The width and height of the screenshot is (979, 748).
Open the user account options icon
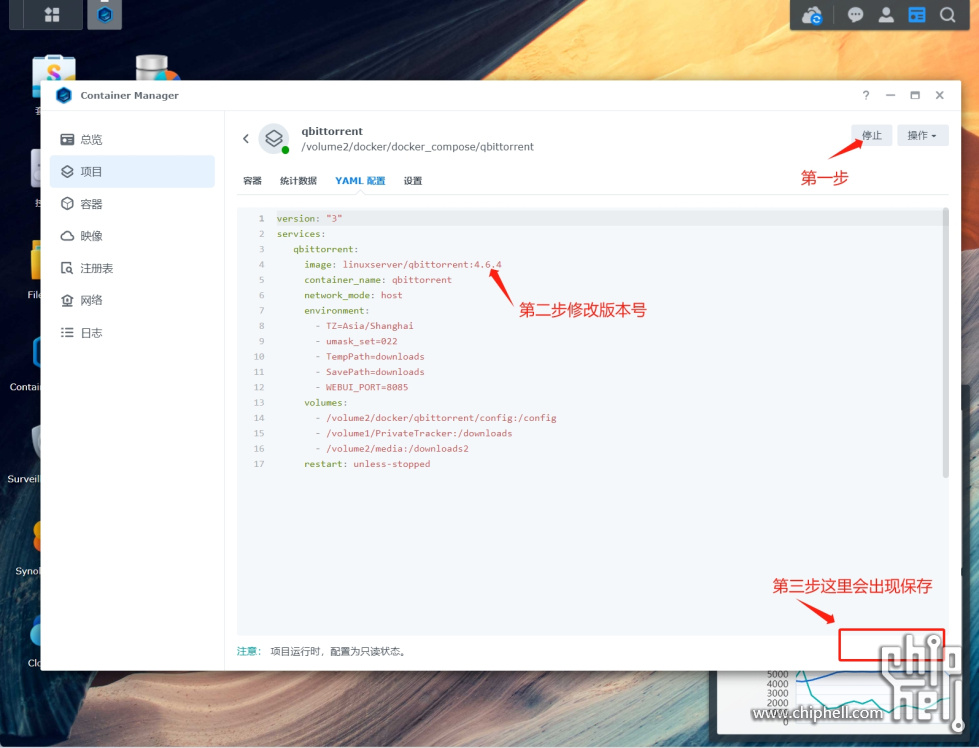(886, 14)
